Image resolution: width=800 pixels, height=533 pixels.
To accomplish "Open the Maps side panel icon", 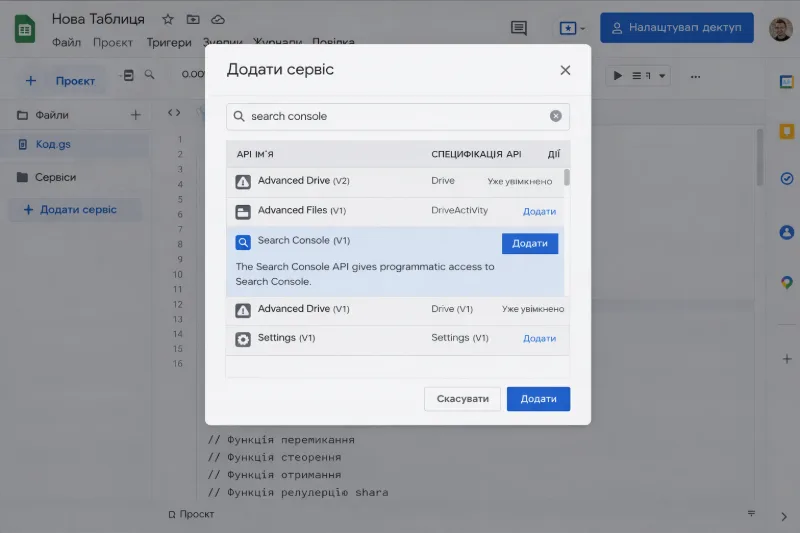I will (x=786, y=283).
